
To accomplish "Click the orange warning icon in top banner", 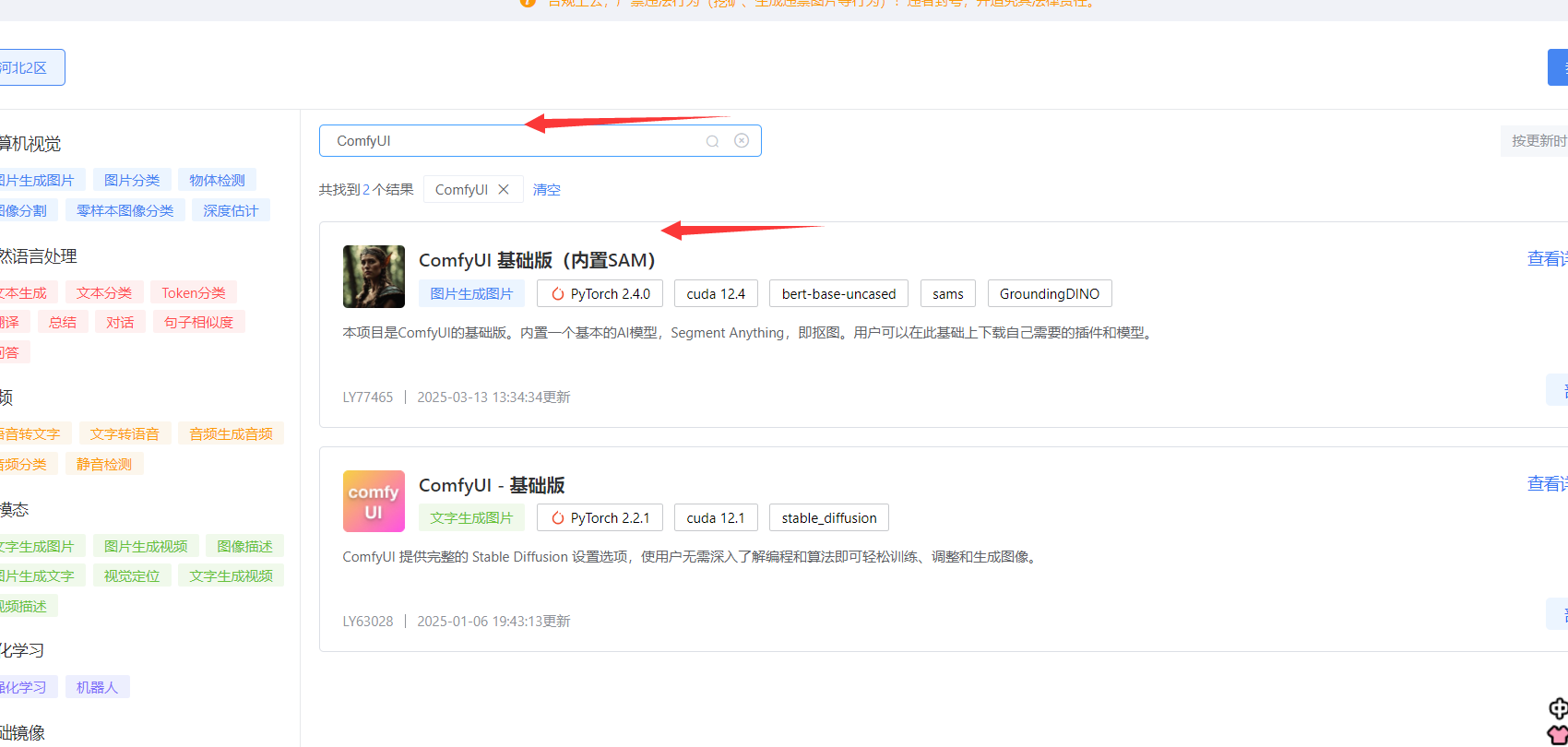I will [x=528, y=3].
